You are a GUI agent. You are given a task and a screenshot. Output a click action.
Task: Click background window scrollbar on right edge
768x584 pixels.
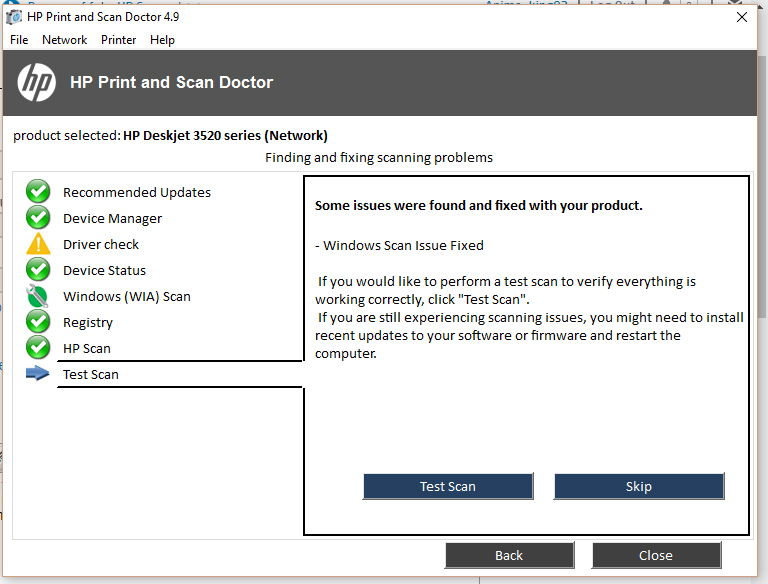click(x=762, y=186)
